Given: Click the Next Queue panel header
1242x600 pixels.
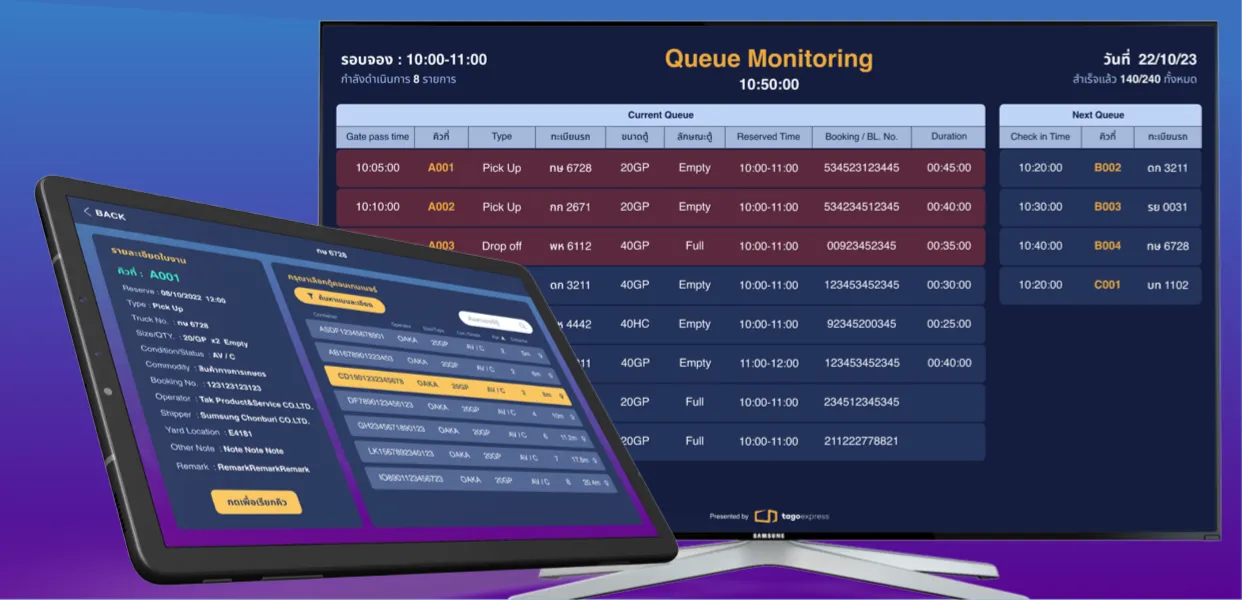Looking at the screenshot, I should pos(1099,115).
